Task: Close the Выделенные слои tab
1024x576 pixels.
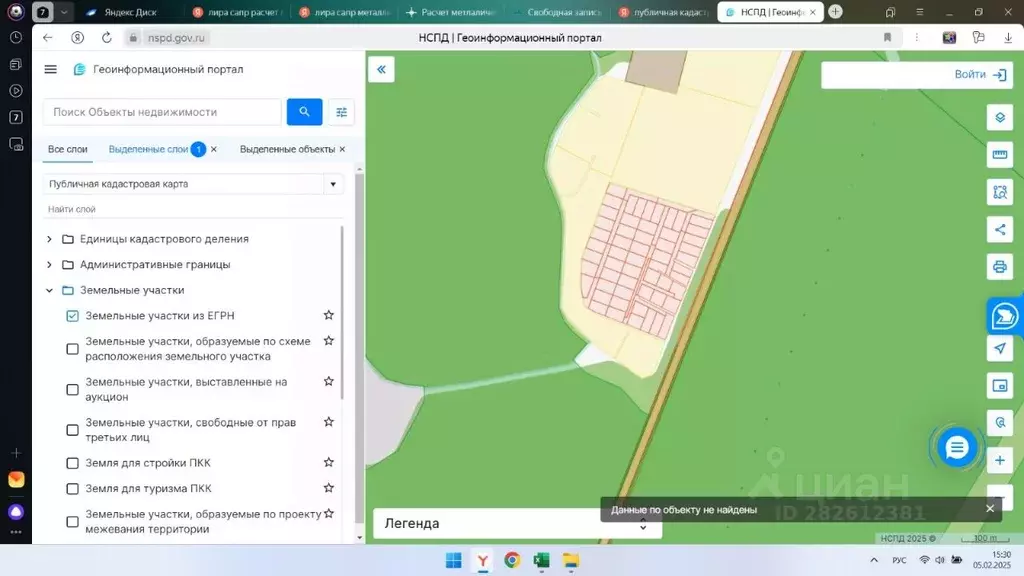Action: [x=214, y=150]
